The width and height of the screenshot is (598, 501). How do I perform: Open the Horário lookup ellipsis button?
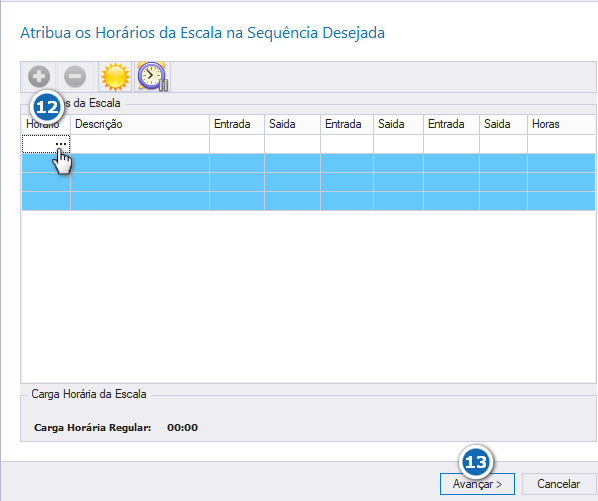[61, 144]
